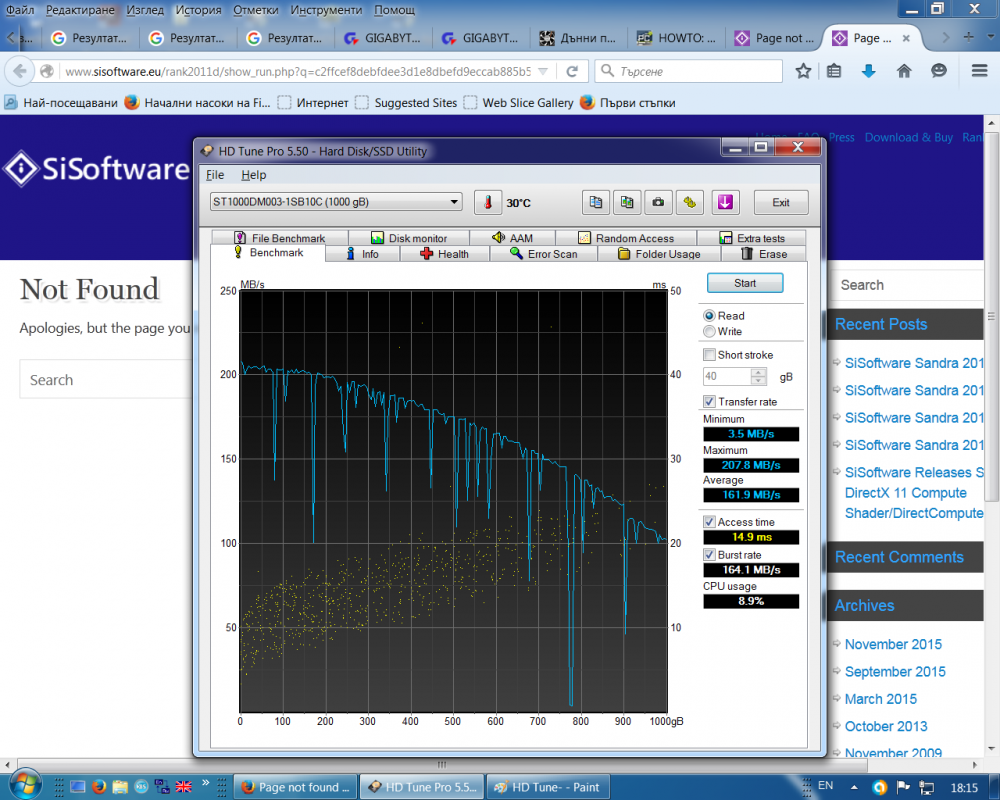Viewport: 1000px width, 800px height.
Task: Open the Erase tab
Action: [x=763, y=254]
